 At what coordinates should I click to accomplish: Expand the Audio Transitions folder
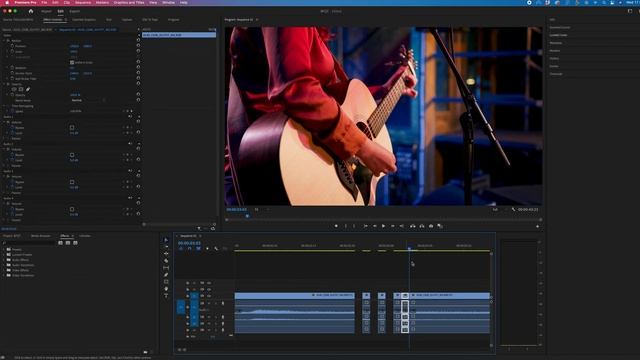click(x=4, y=265)
